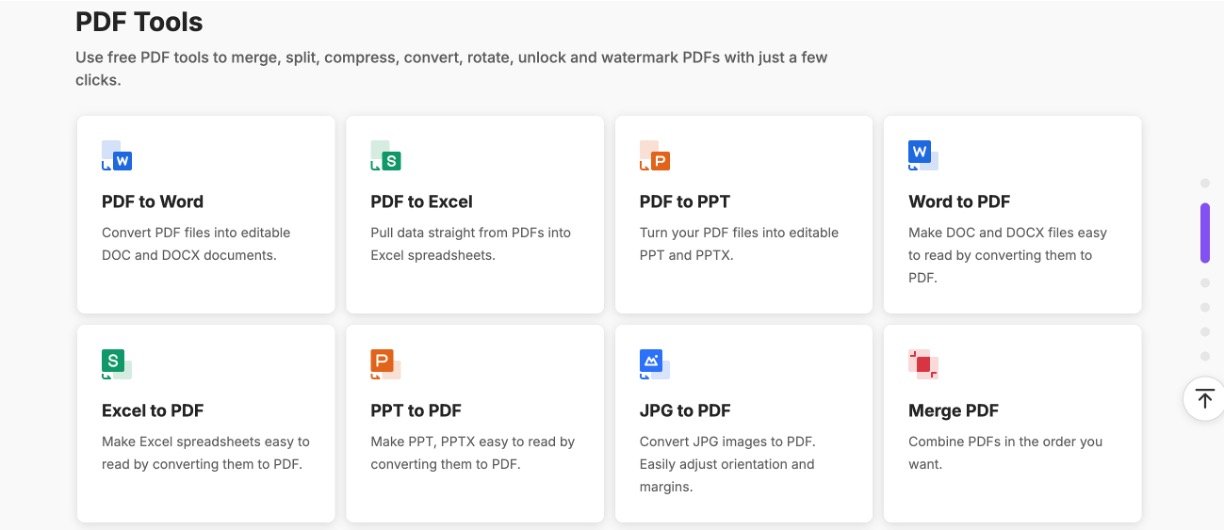Screen dimensions: 1224x530
Task: Open the Merge PDF title link
Action: point(953,410)
